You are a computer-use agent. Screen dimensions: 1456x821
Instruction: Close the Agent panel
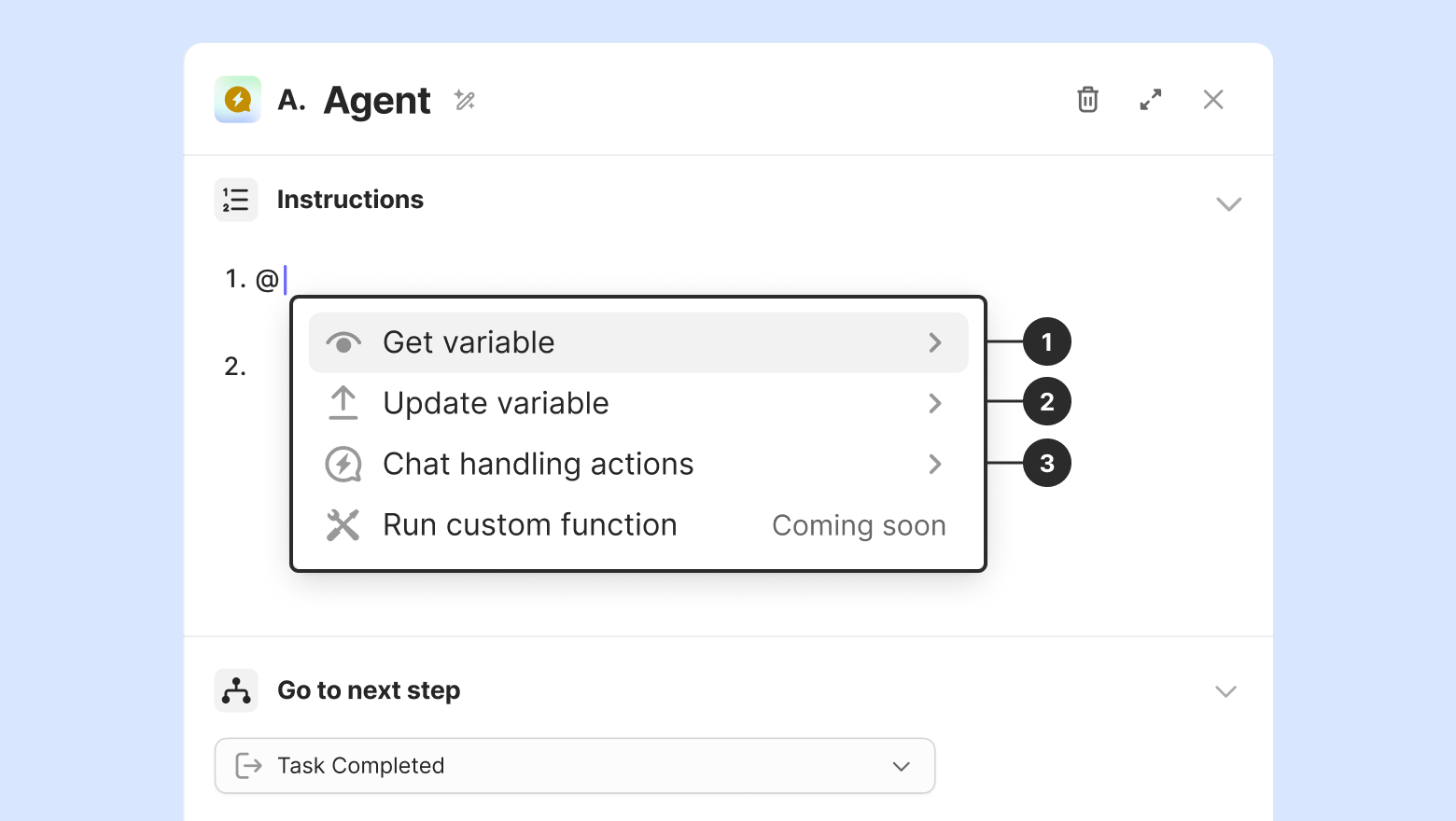pos(1213,100)
